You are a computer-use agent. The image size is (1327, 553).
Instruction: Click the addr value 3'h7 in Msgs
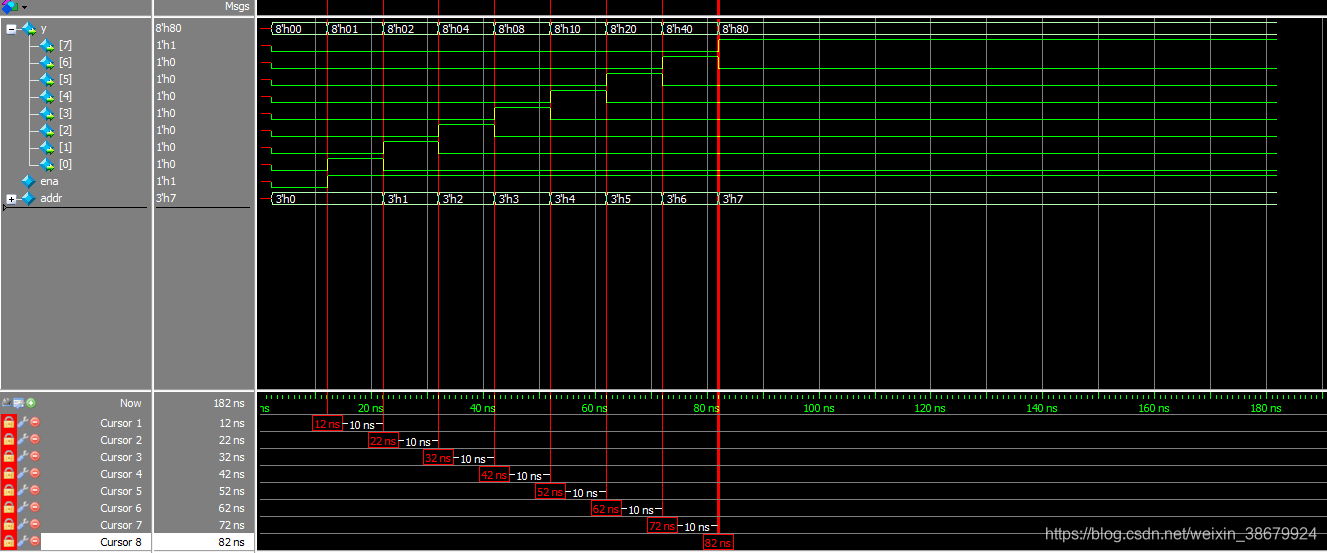click(x=166, y=198)
